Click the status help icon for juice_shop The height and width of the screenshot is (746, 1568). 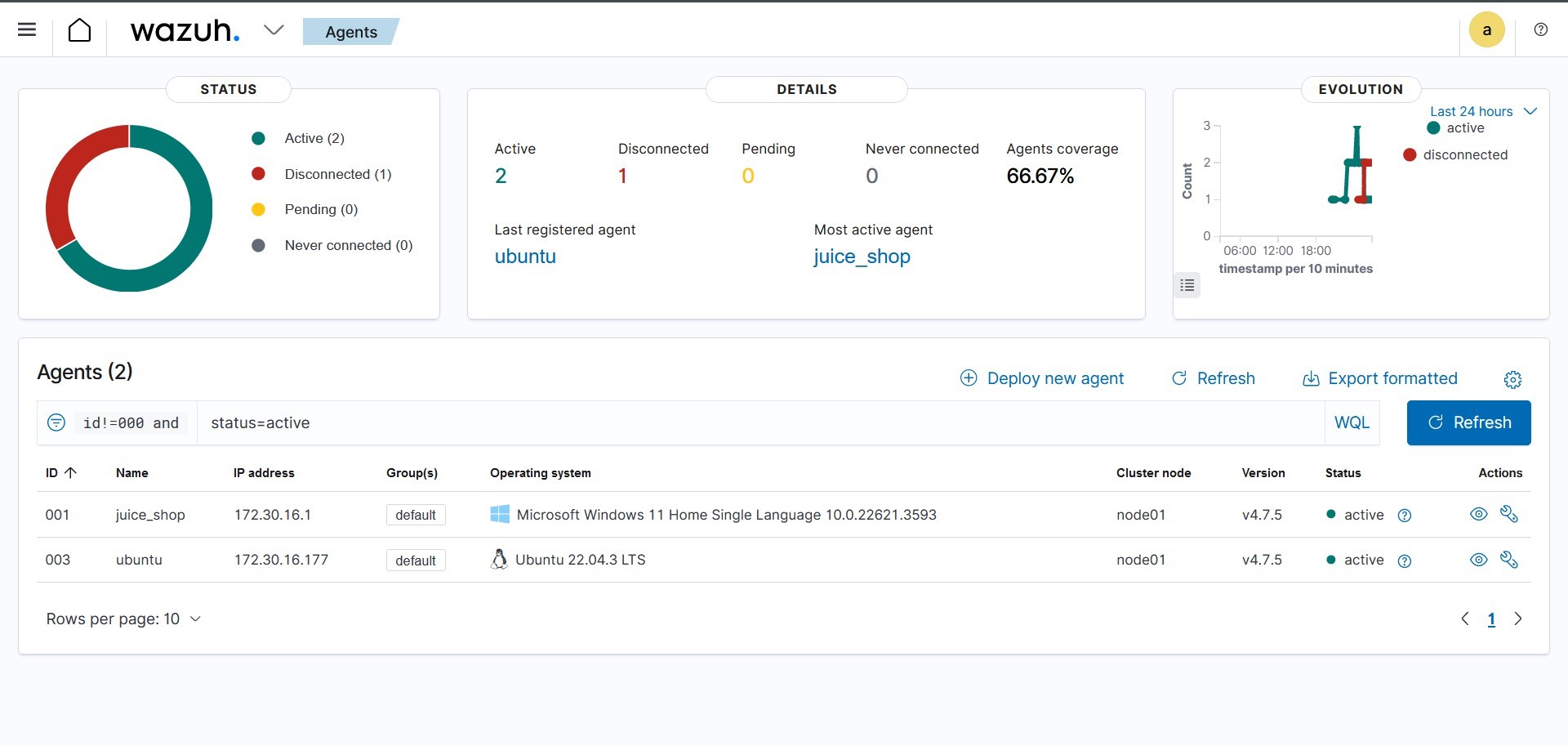(1404, 516)
